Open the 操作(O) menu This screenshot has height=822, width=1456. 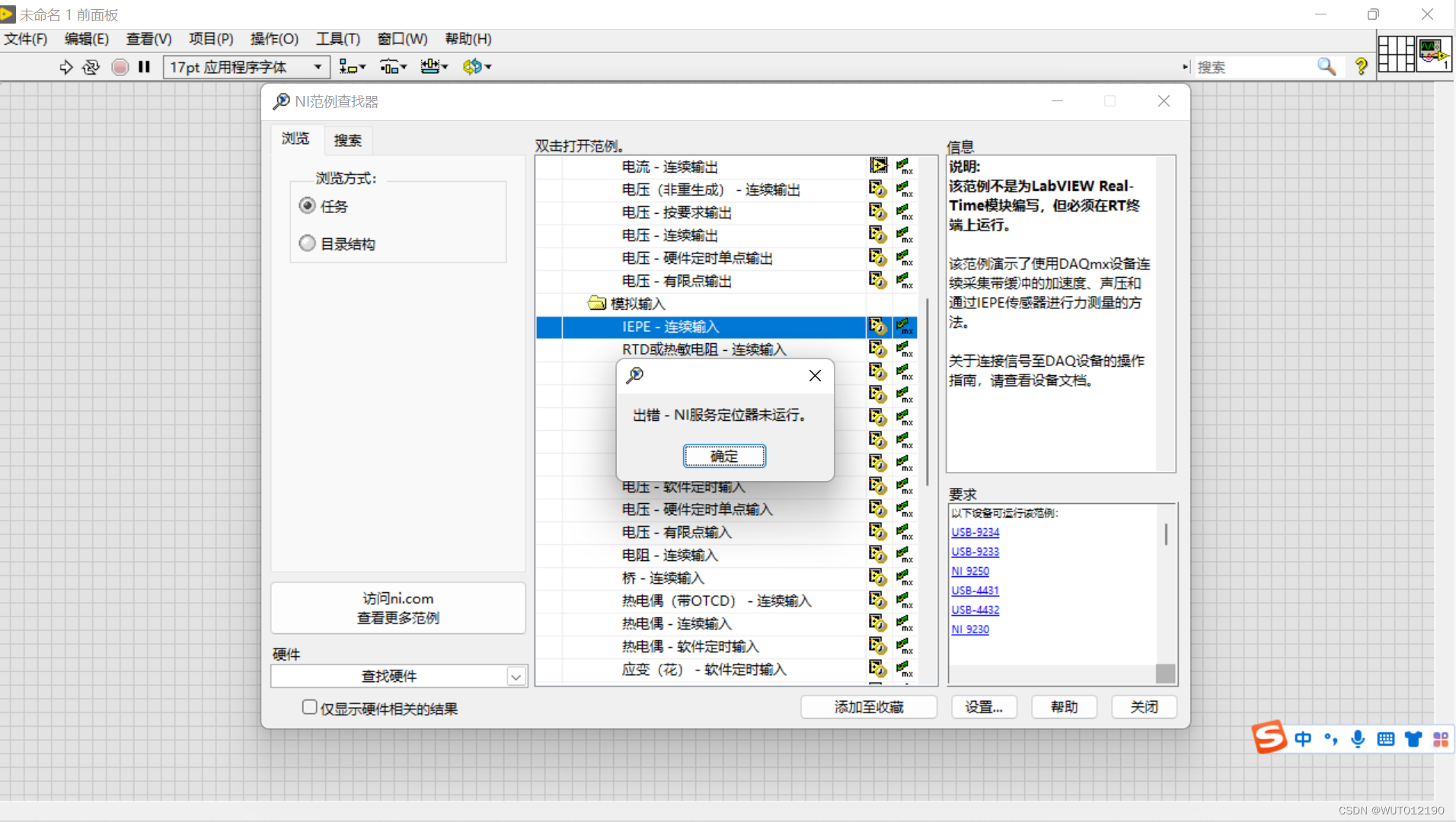(x=274, y=39)
